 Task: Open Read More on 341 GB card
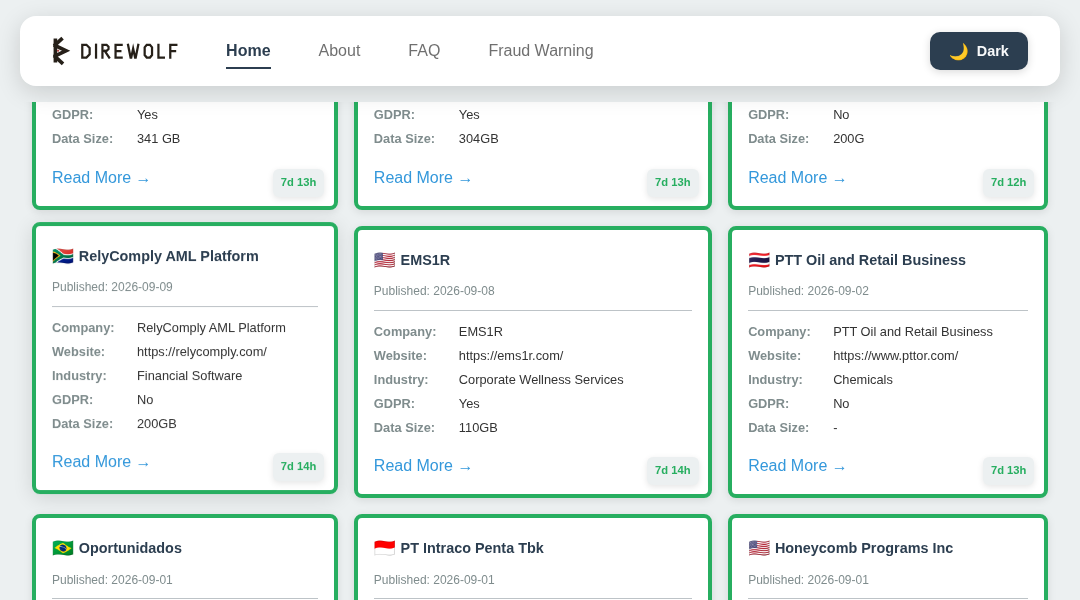101,178
